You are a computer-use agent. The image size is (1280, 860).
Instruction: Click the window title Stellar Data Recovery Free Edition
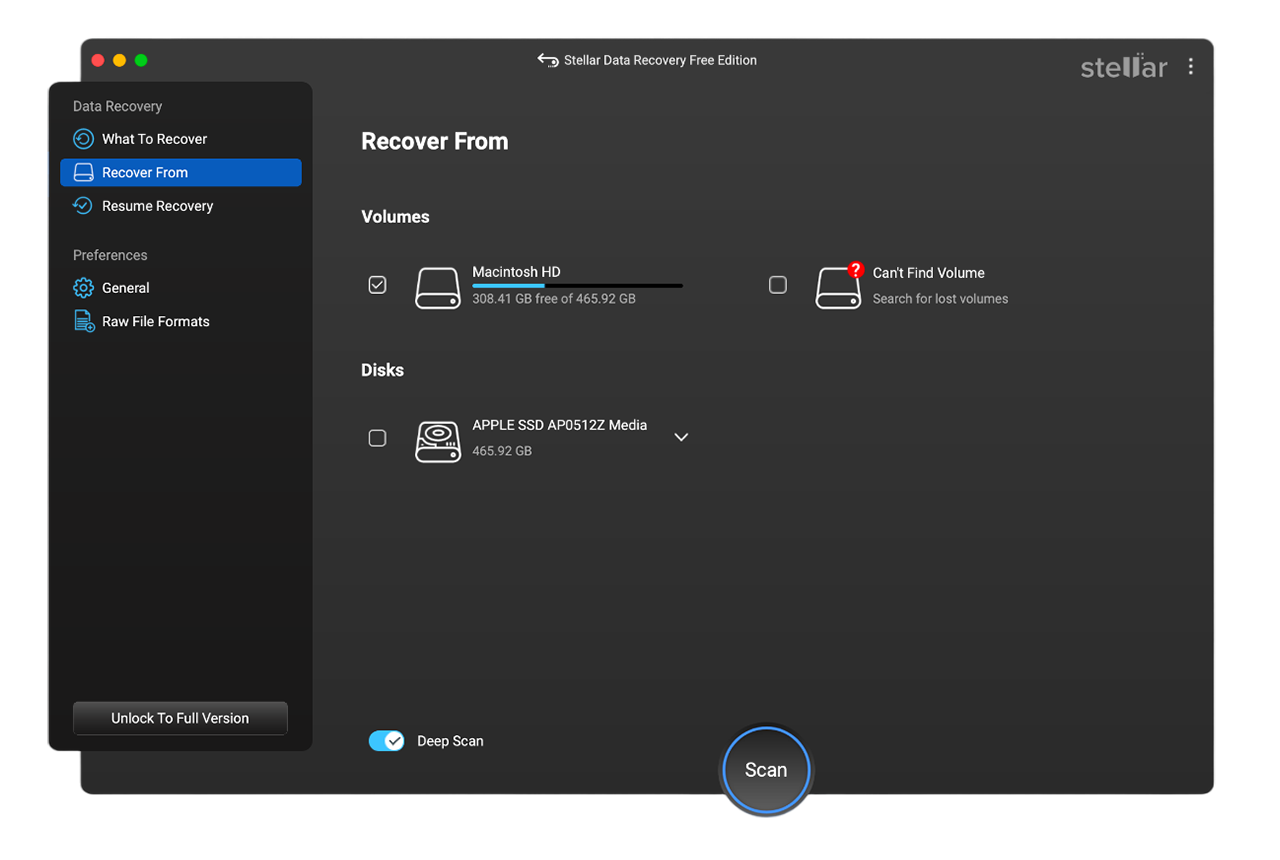tap(660, 60)
